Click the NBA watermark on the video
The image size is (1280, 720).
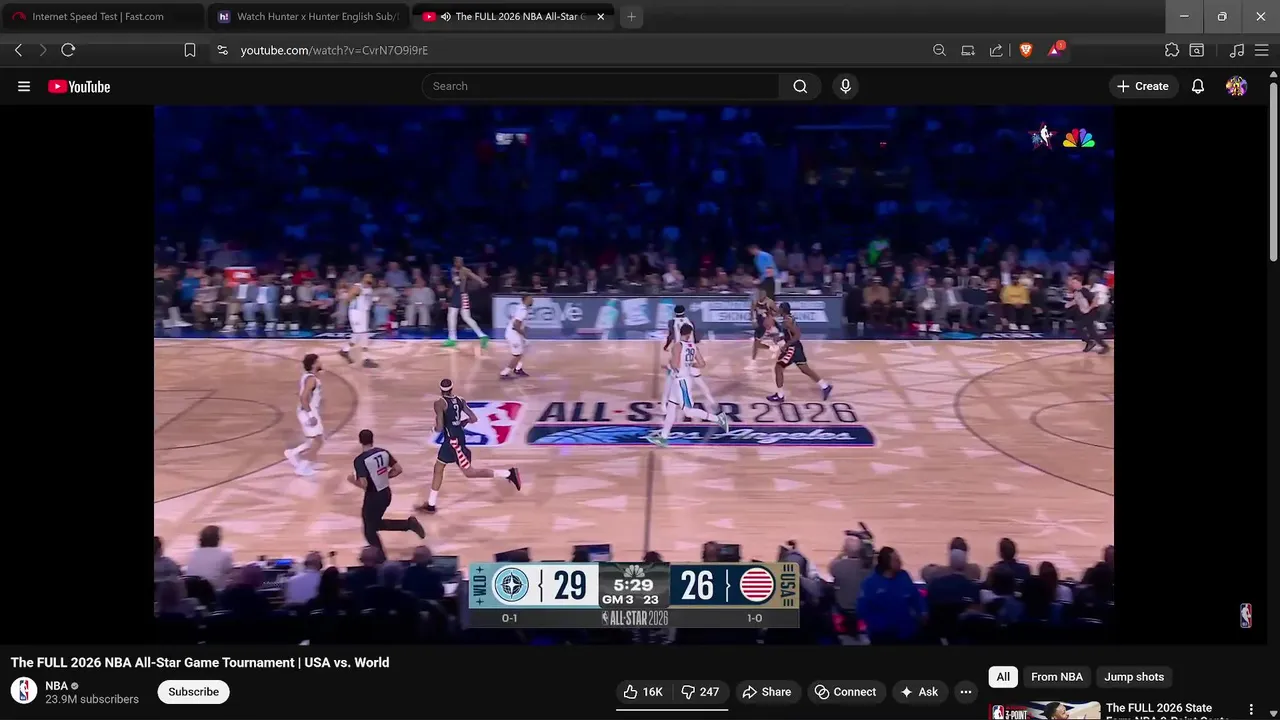pos(1245,615)
